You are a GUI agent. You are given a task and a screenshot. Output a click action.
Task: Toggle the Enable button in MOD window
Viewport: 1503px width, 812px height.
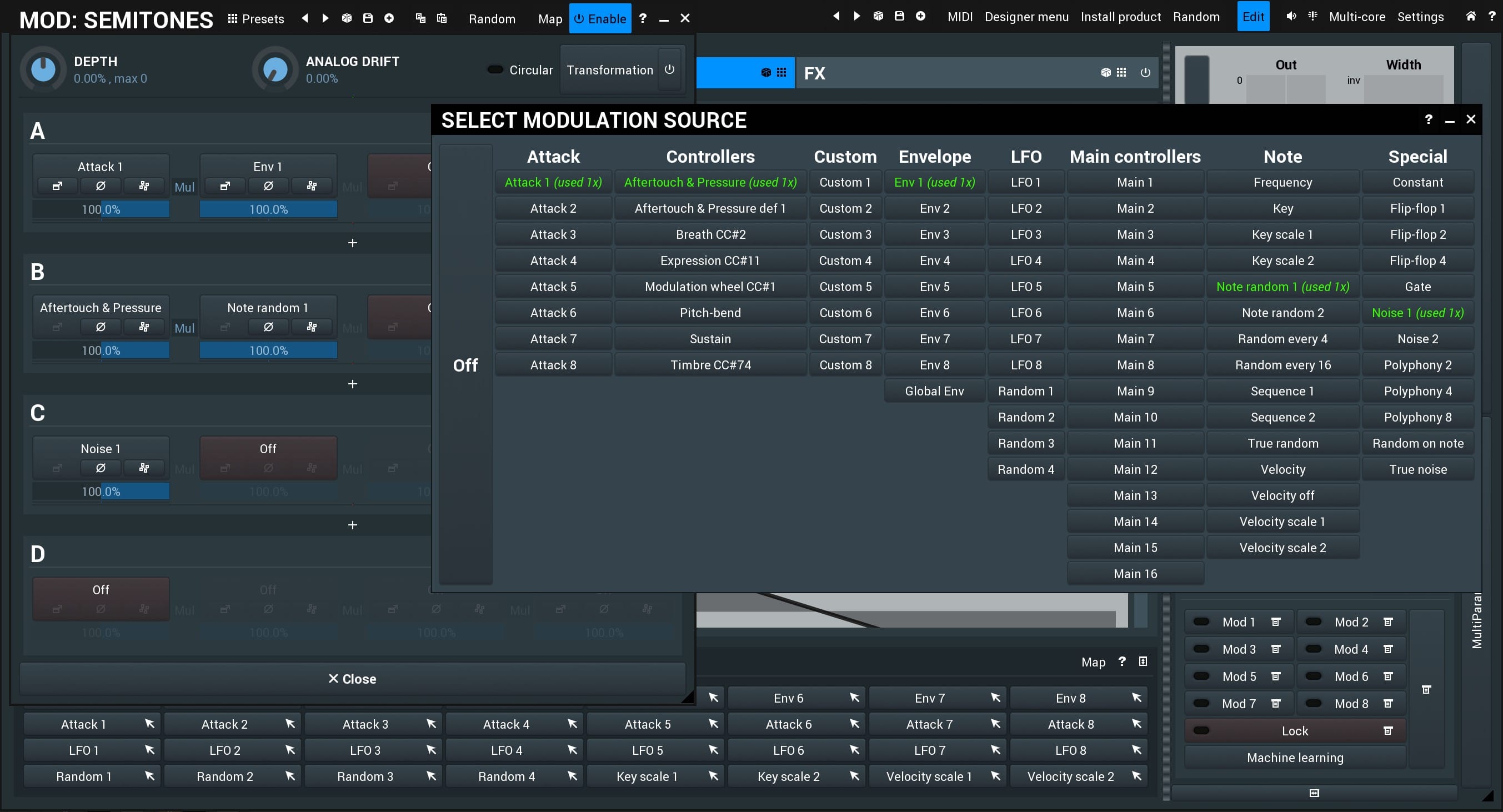tap(600, 19)
